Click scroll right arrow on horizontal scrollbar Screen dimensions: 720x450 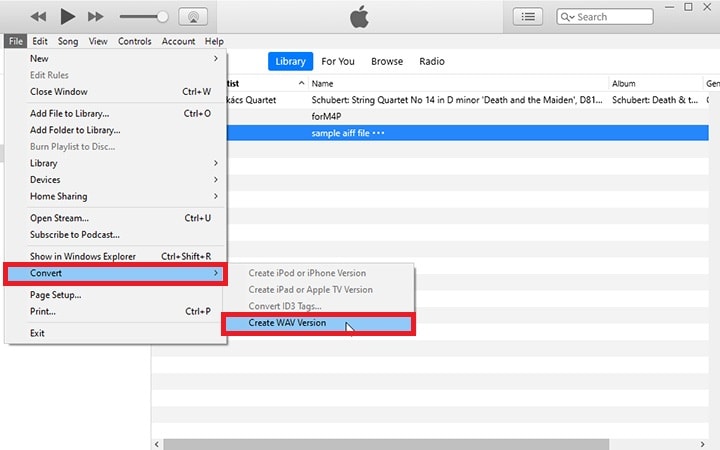(x=702, y=444)
